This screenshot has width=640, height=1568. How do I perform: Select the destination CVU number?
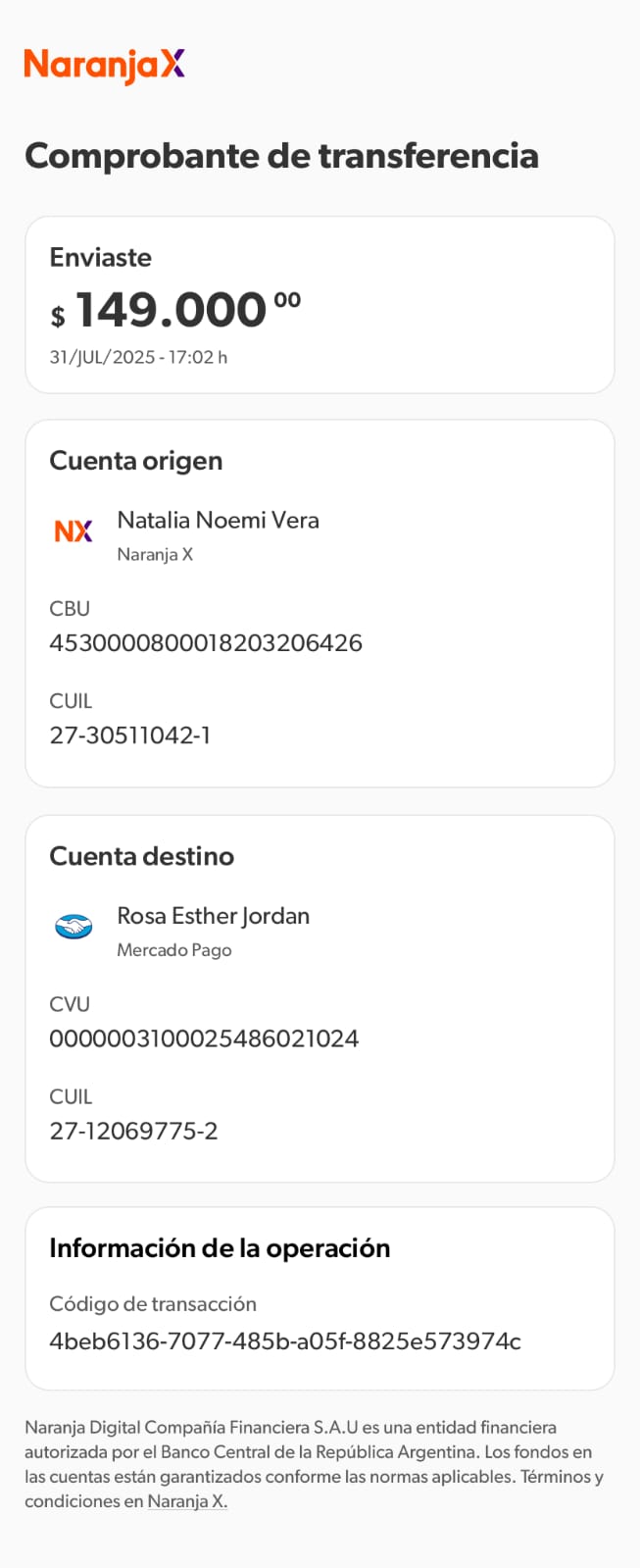[x=204, y=1038]
